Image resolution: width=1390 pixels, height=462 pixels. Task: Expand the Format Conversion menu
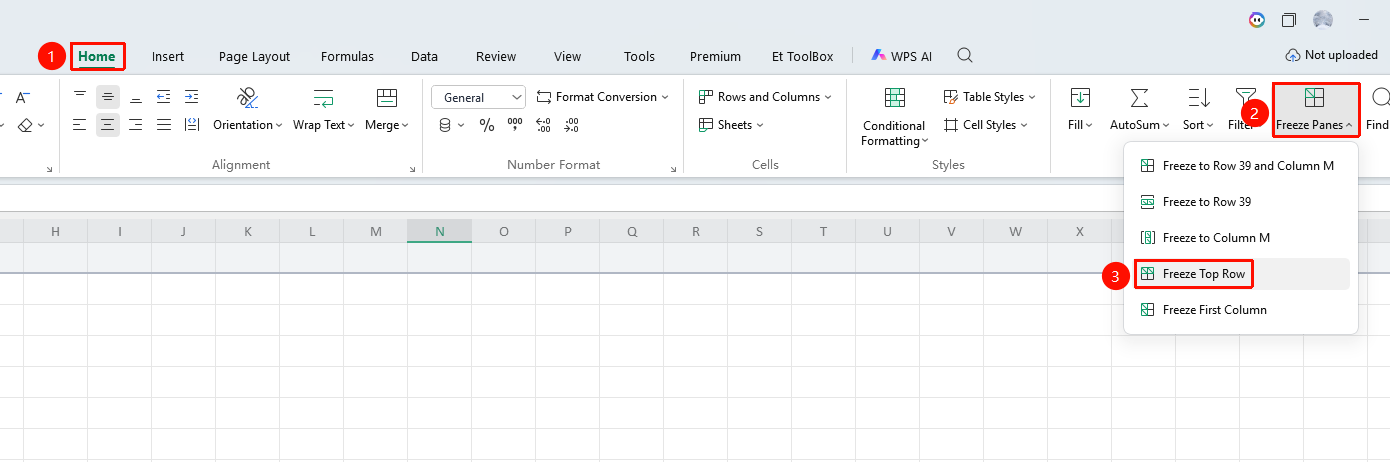[x=603, y=97]
